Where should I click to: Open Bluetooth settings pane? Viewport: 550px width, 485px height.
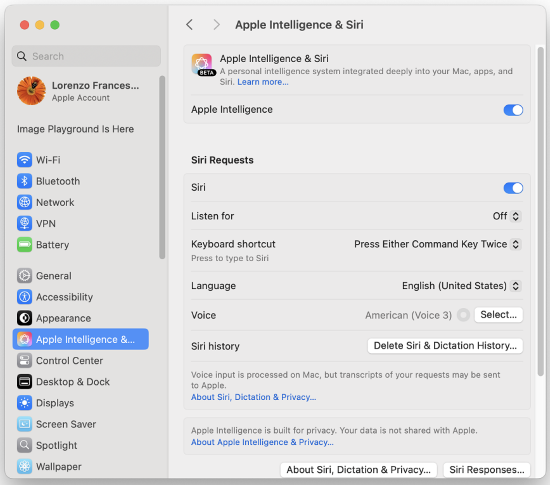(x=81, y=181)
